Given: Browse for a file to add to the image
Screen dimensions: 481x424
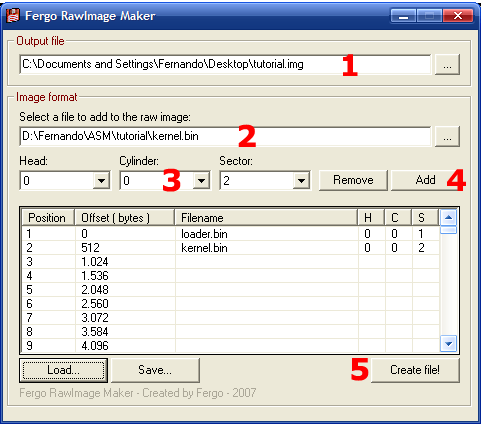Looking at the screenshot, I should click(447, 136).
